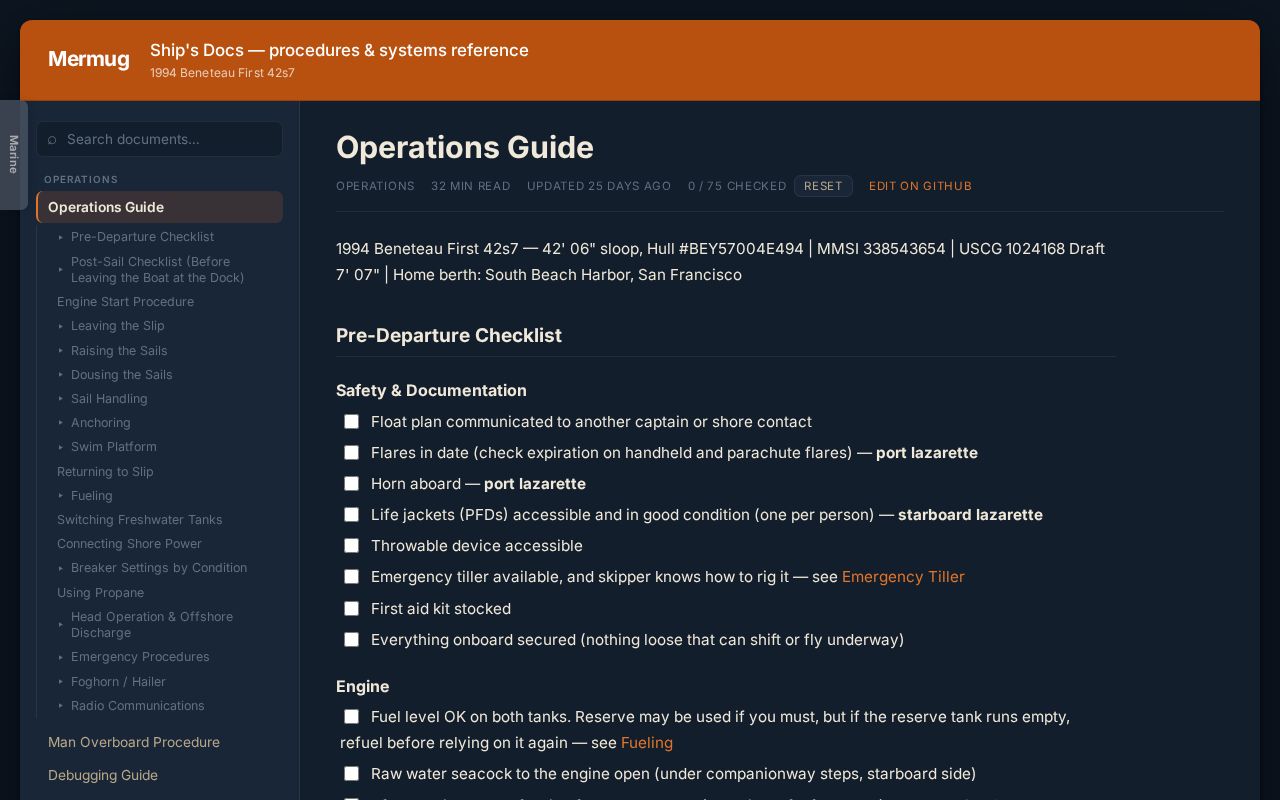Tick the Life jackets (PFDs) accessible checkbox

tap(351, 515)
